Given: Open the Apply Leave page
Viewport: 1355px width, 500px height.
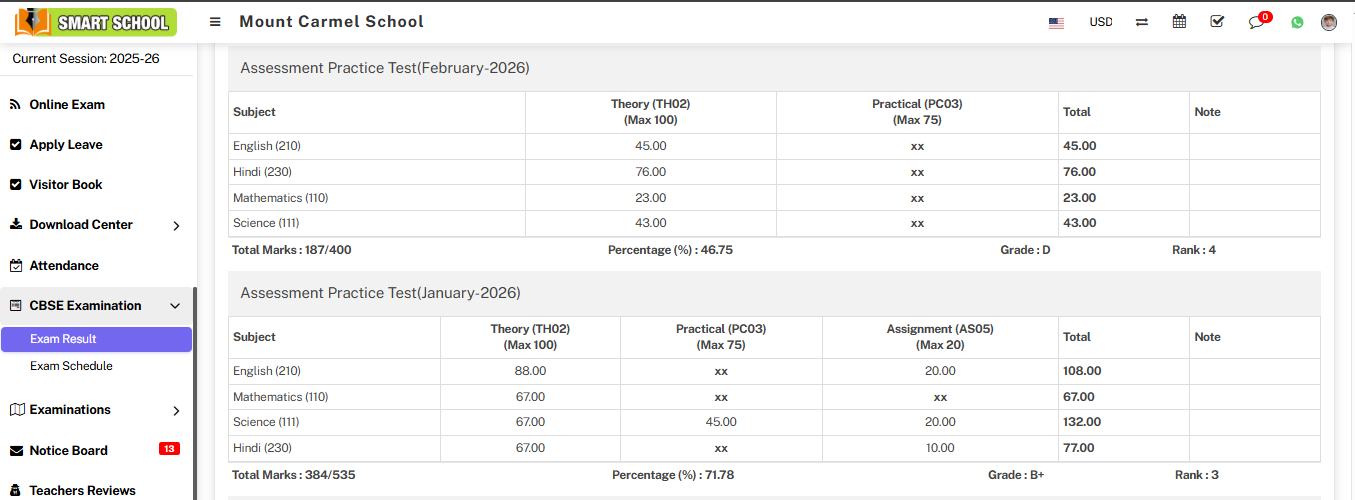Looking at the screenshot, I should (66, 145).
